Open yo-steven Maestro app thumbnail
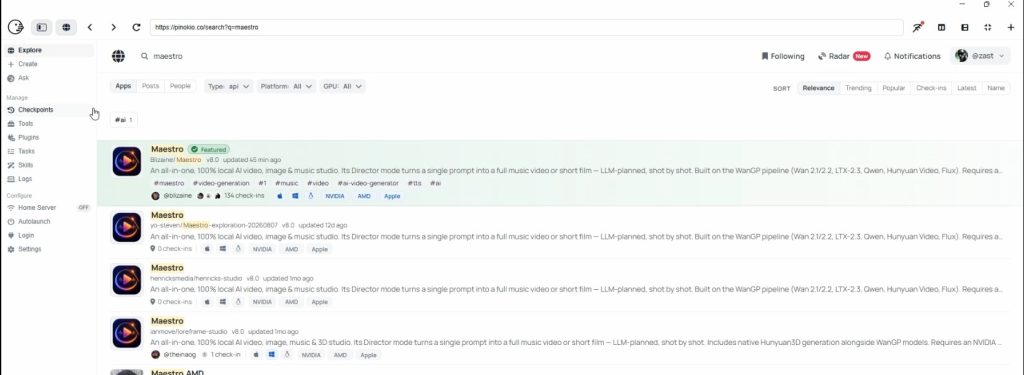Image resolution: width=1024 pixels, height=375 pixels. coord(127,227)
